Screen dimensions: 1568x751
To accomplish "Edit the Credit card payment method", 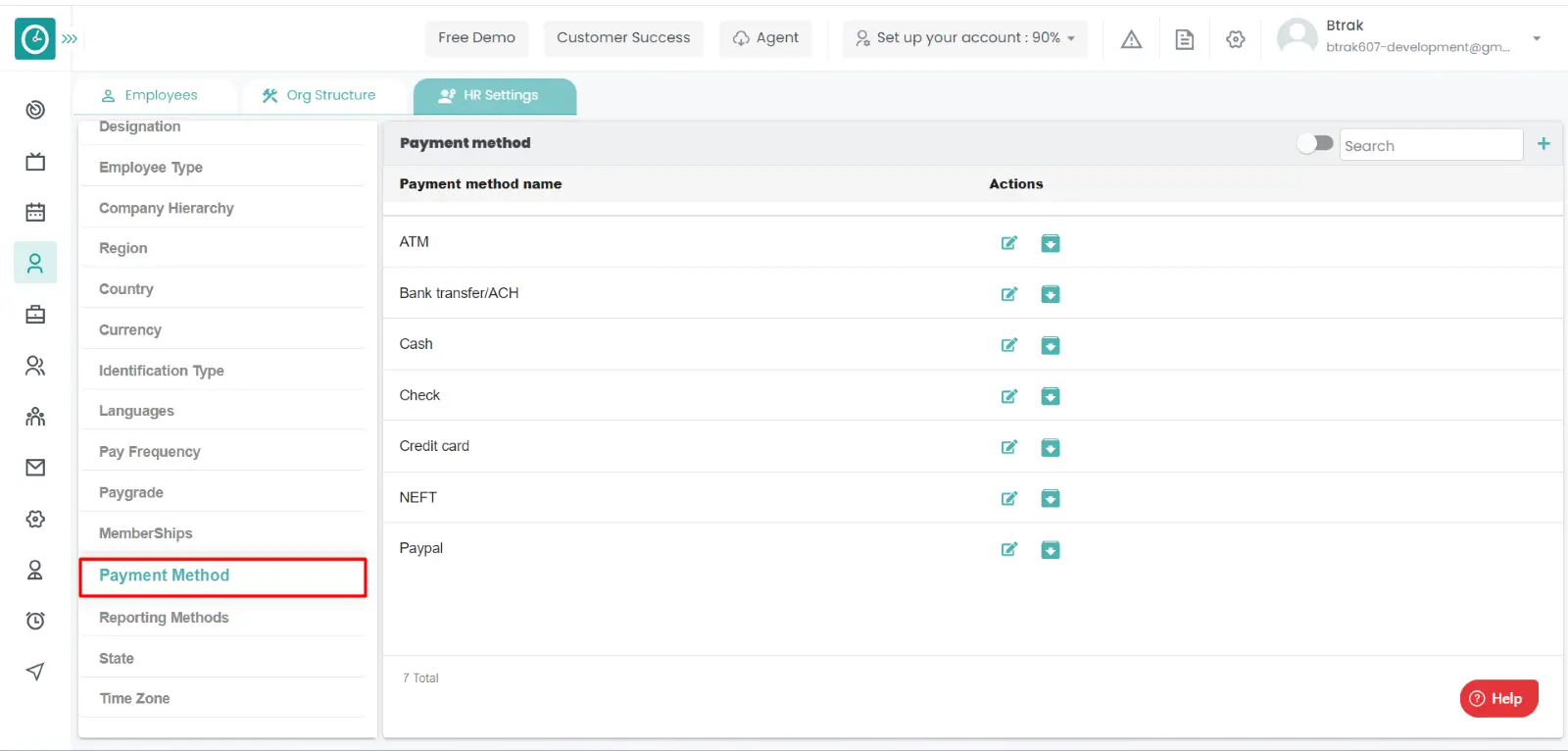I will tap(1008, 447).
